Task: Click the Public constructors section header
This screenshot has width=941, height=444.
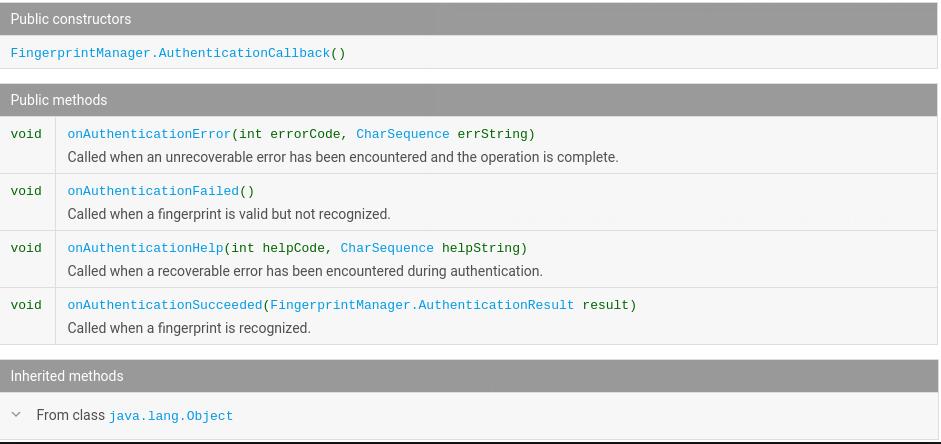Action: [x=71, y=19]
